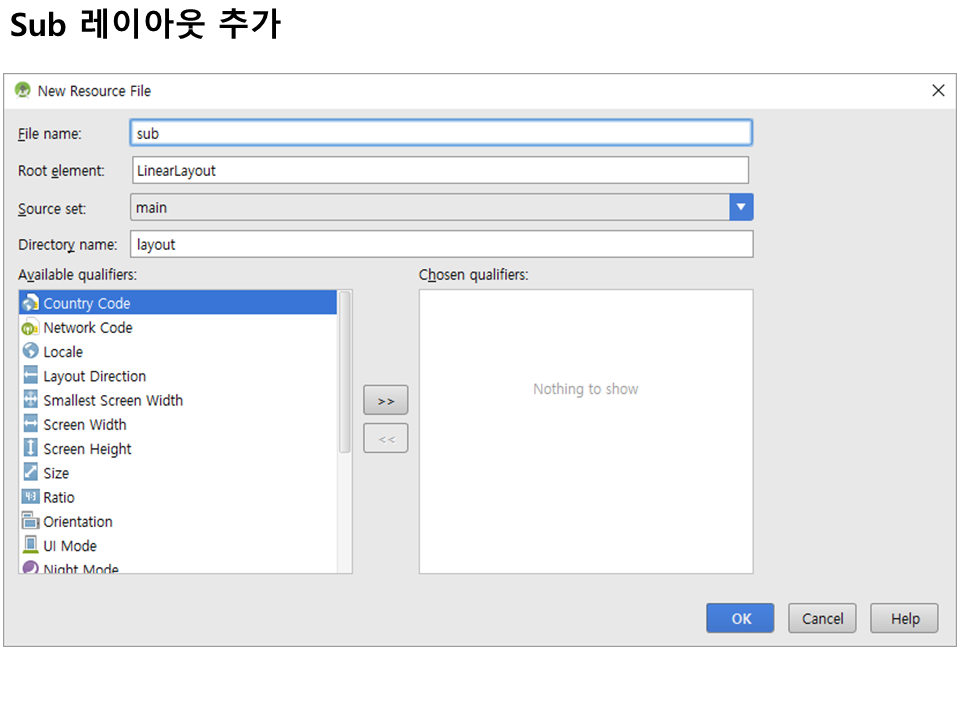Select Screen Width in qualifiers list

[85, 425]
